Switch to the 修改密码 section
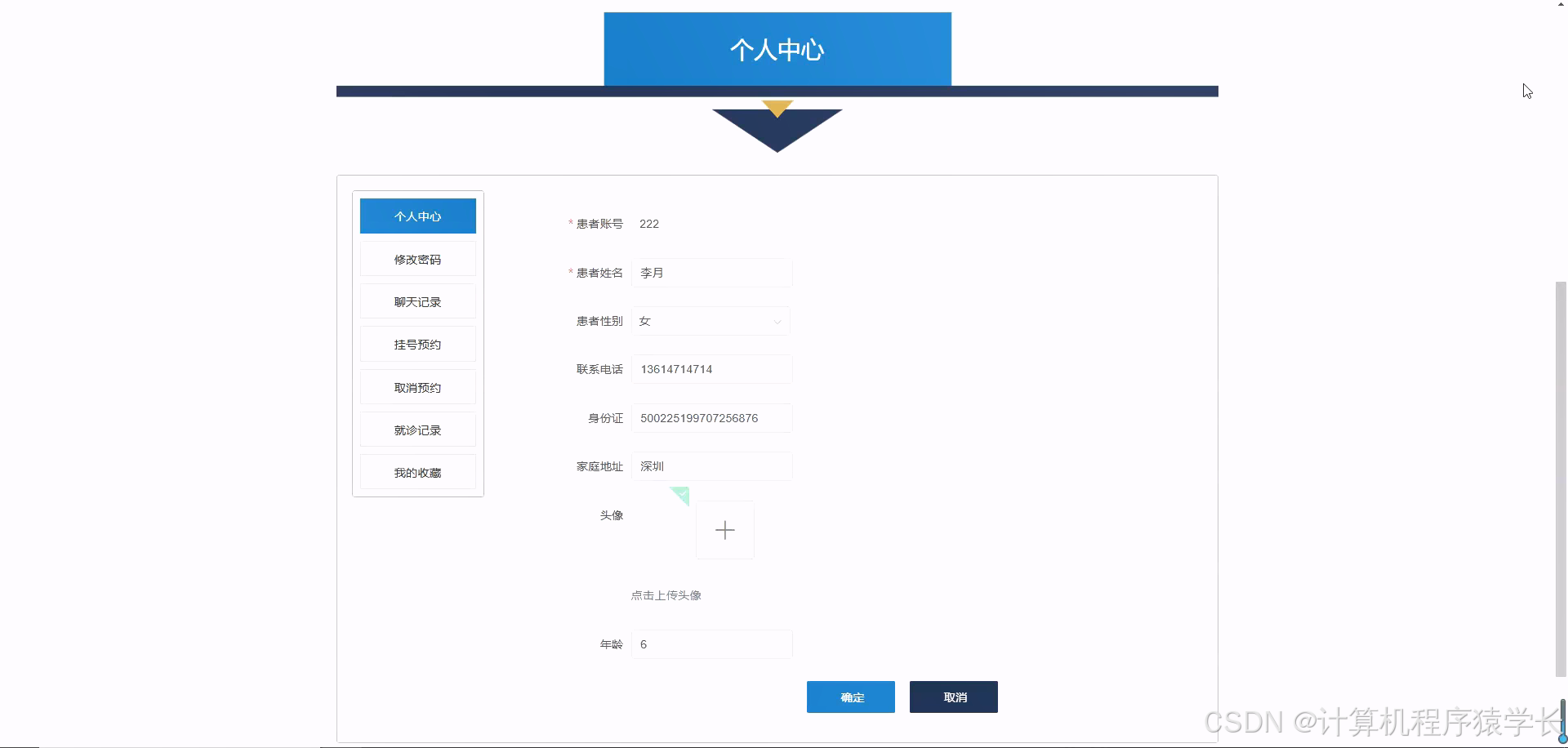The height and width of the screenshot is (748, 1568). pos(417,258)
